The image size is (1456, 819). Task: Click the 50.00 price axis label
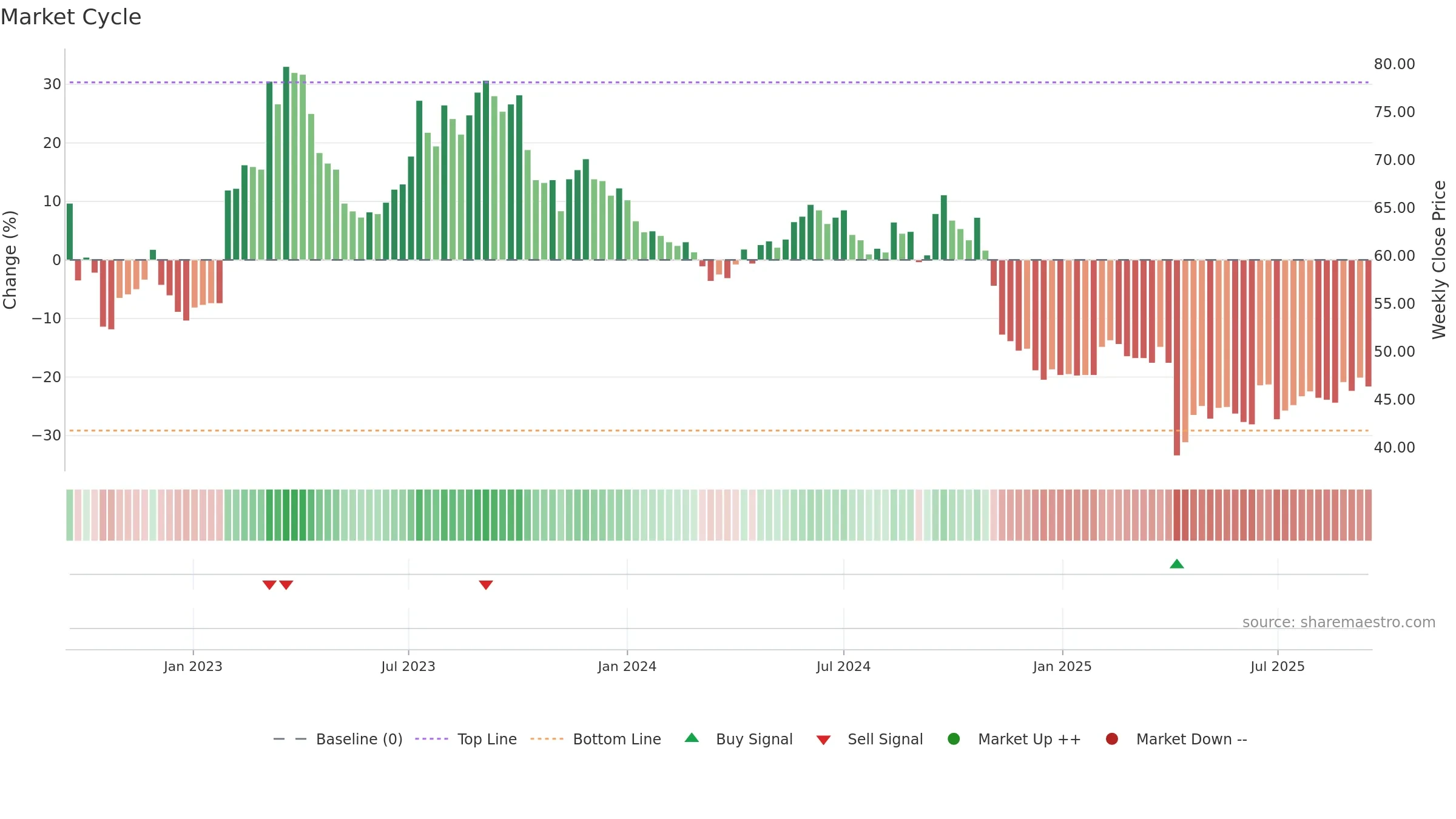pos(1394,351)
